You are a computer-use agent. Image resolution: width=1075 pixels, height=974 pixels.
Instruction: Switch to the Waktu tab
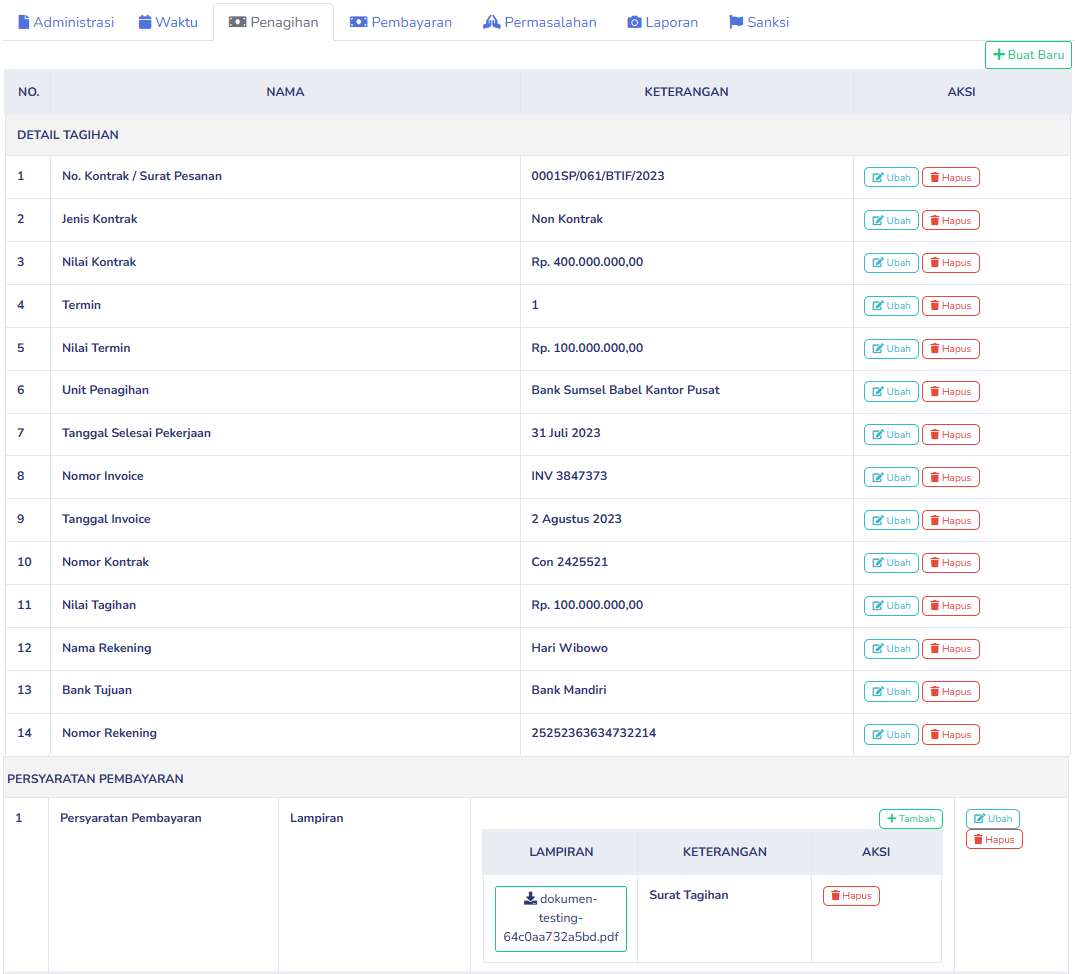pyautogui.click(x=168, y=22)
